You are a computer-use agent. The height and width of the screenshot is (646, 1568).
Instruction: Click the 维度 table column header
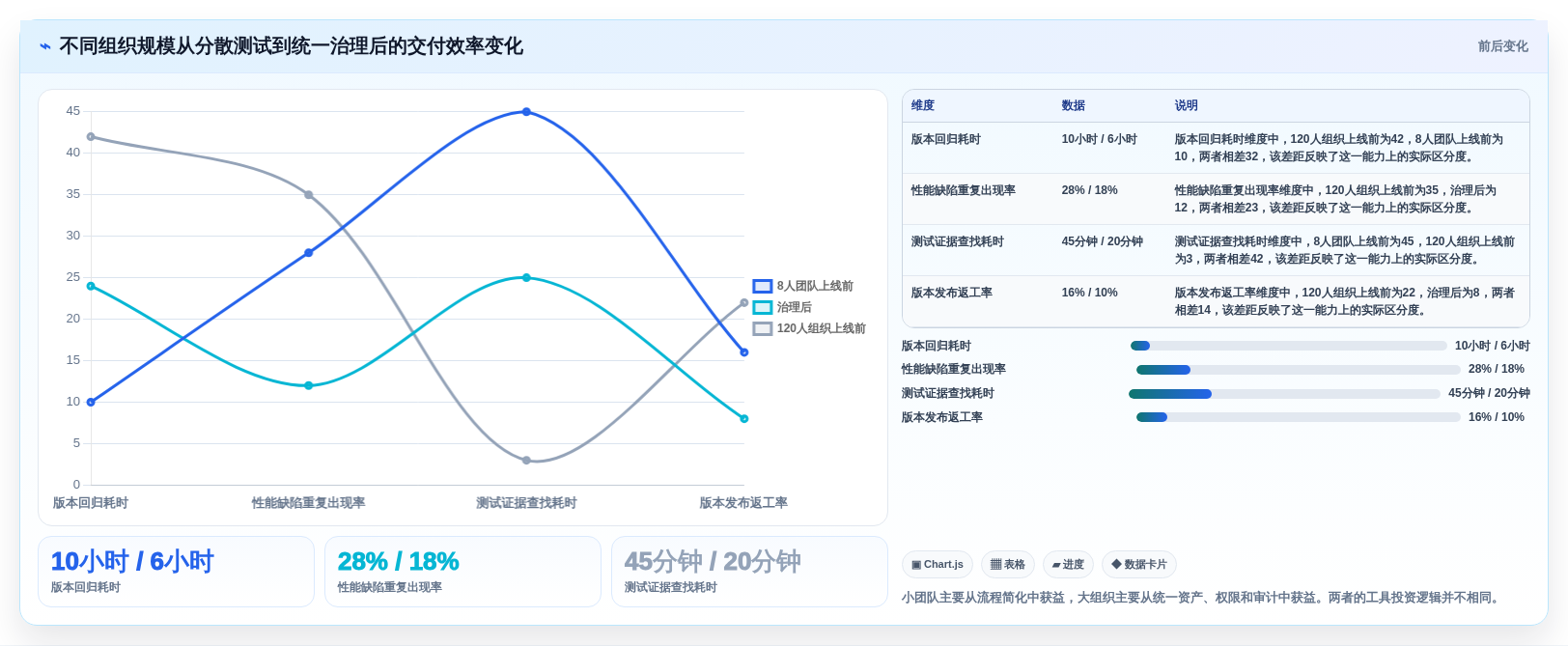coord(923,105)
